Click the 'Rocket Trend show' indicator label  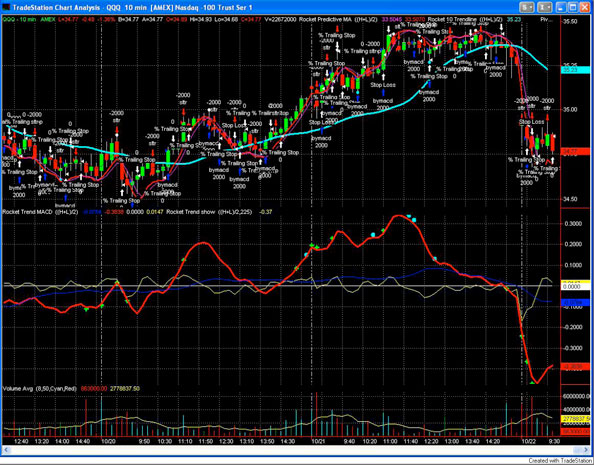coord(191,212)
